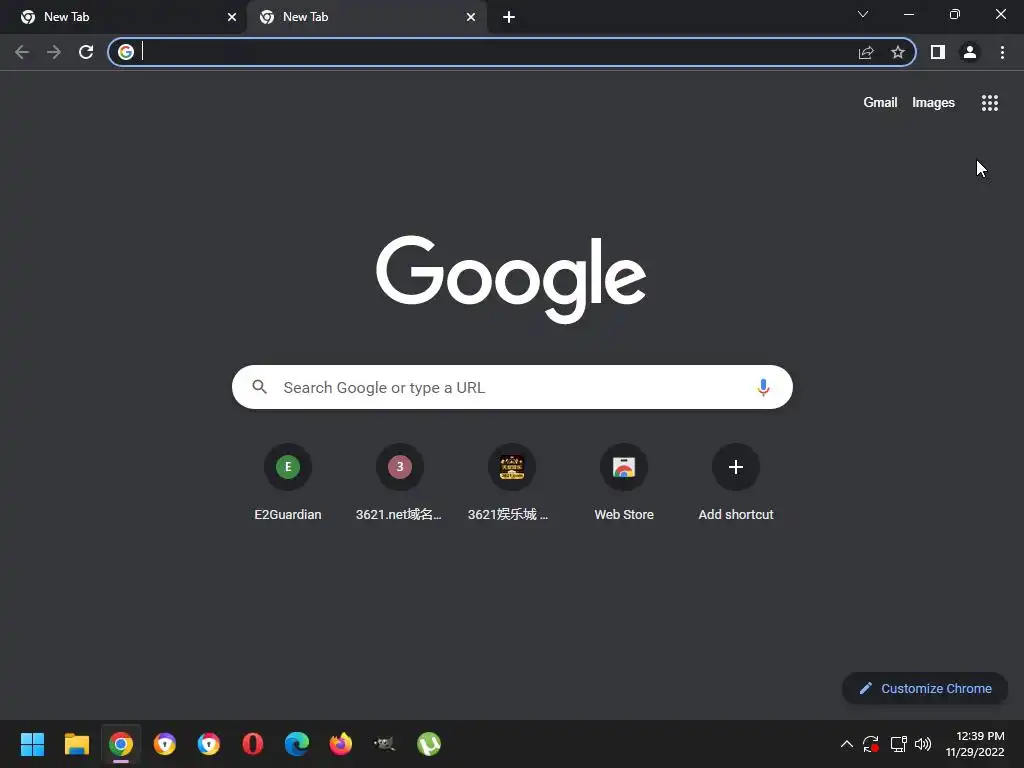Click the magnifier in the Google search box
This screenshot has height=768, width=1024.
pyautogui.click(x=259, y=387)
